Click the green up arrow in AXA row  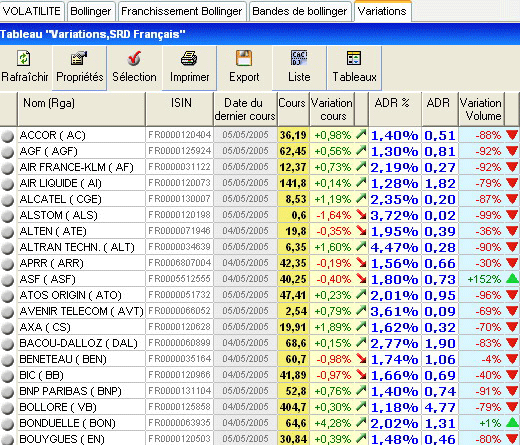tap(361, 327)
